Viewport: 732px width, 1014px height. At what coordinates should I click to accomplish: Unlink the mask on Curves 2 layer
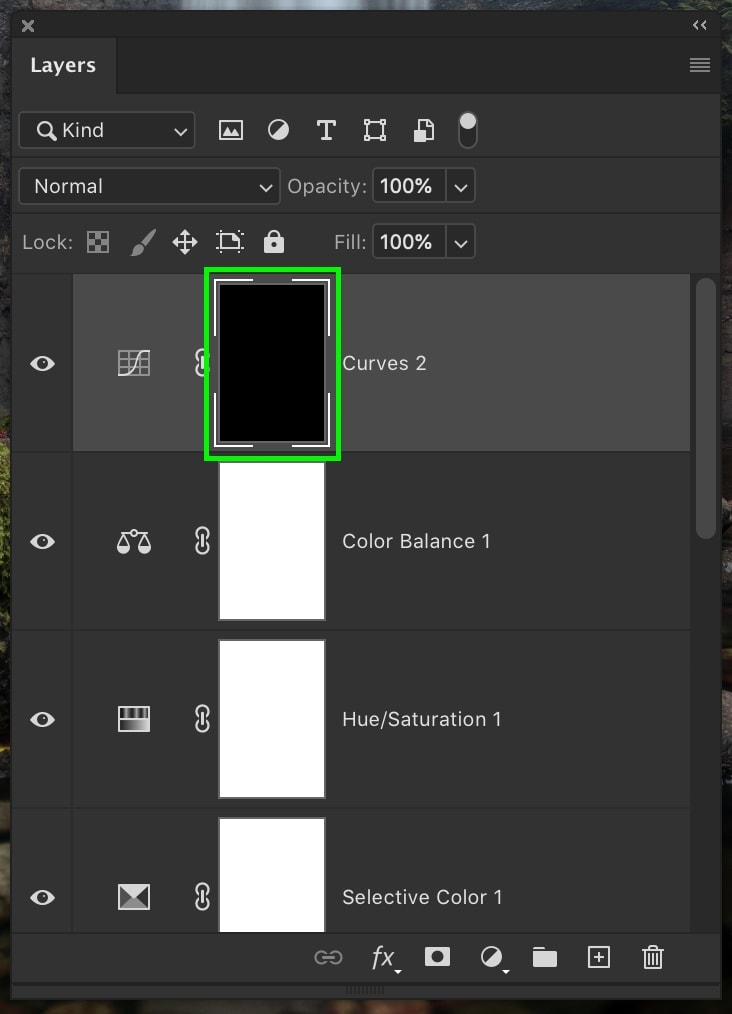201,363
